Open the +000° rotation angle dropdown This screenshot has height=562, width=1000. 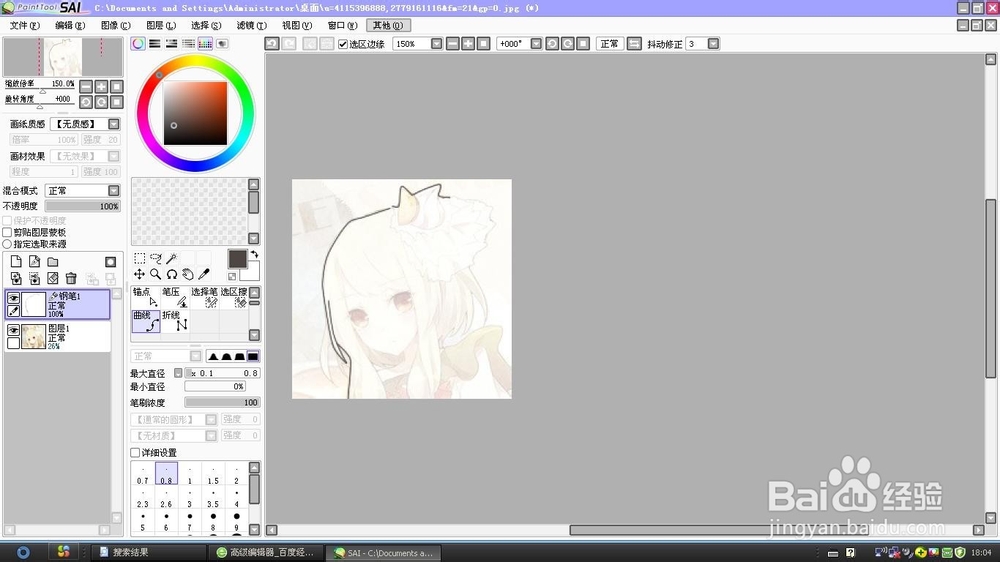pyautogui.click(x=536, y=44)
